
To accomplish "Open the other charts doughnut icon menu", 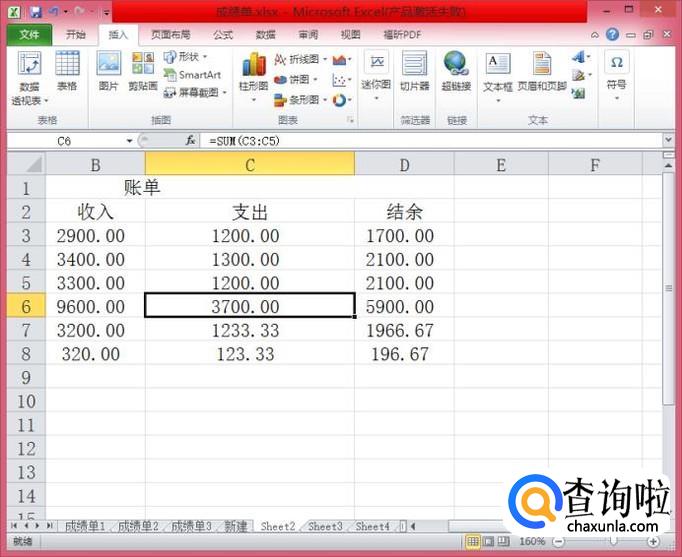I will pyautogui.click(x=342, y=100).
